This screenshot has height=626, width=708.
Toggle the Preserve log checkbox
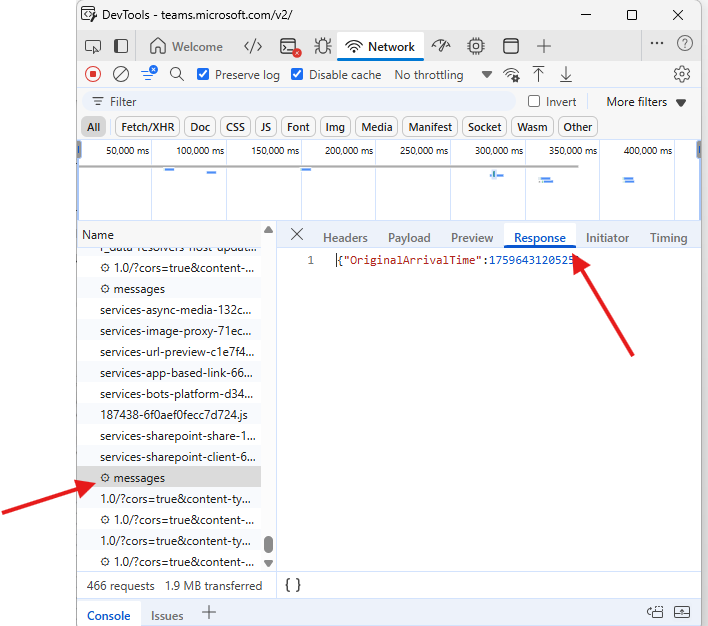(203, 74)
